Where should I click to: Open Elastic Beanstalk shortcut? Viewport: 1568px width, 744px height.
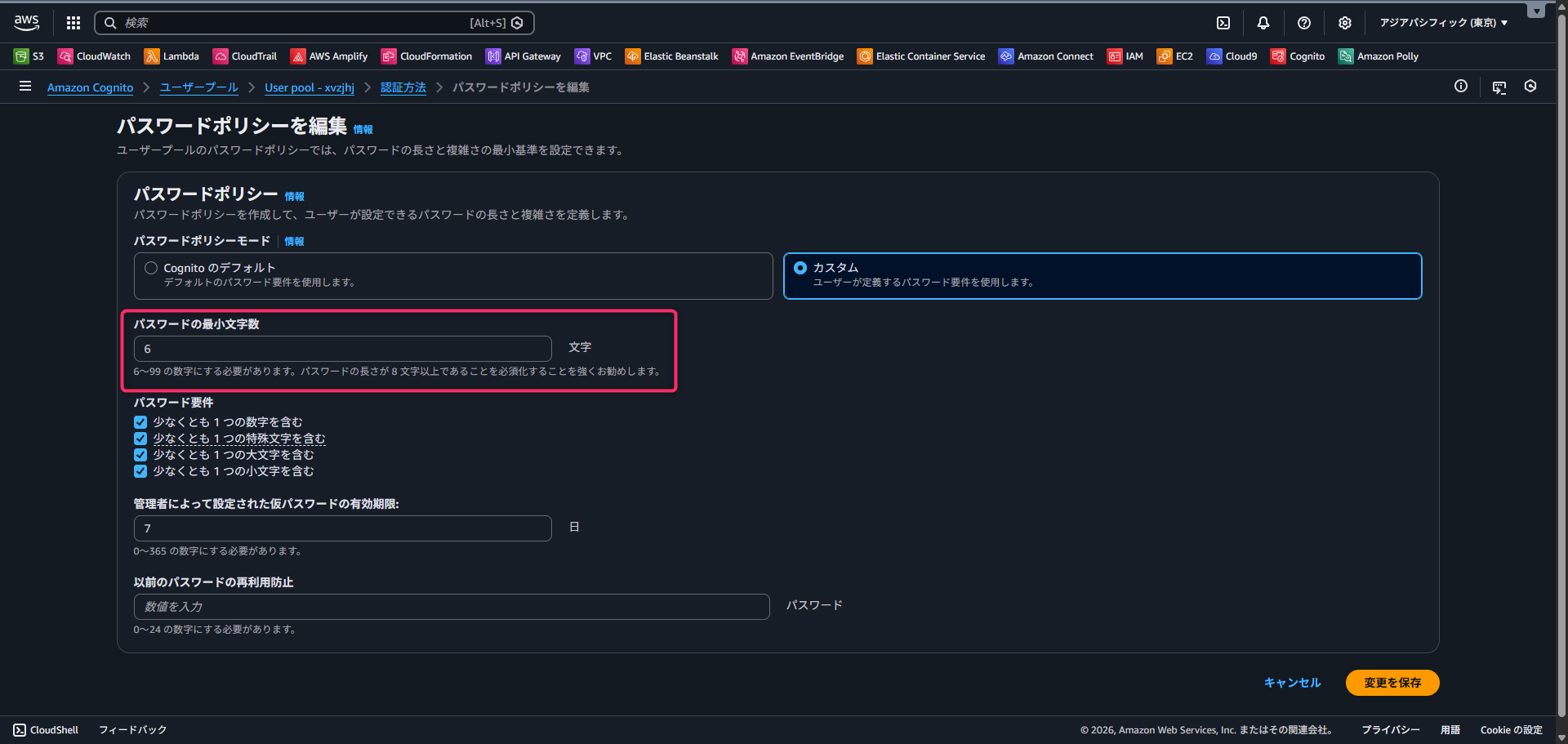[672, 56]
